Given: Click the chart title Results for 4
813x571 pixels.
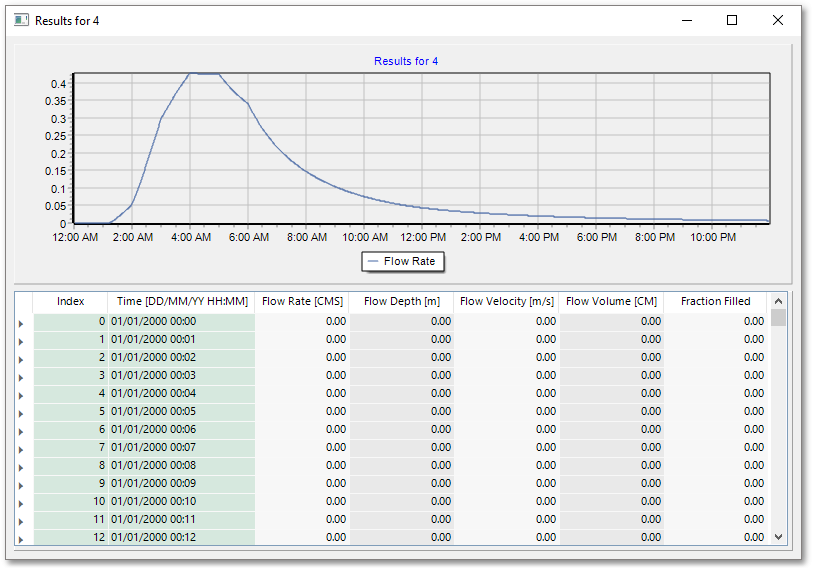Looking at the screenshot, I should (x=406, y=61).
